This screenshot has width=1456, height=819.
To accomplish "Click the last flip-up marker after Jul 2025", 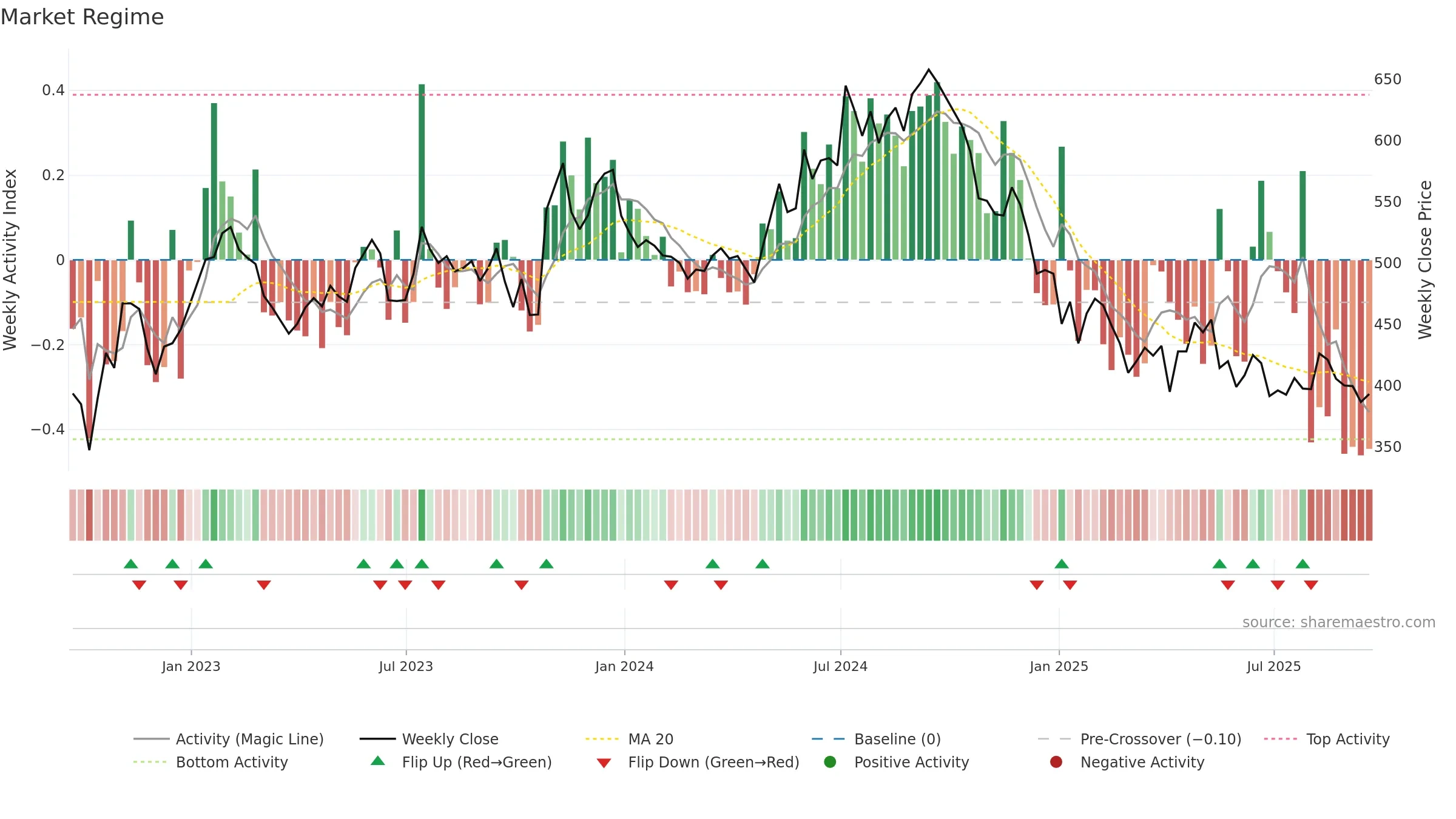I will pyautogui.click(x=1303, y=564).
